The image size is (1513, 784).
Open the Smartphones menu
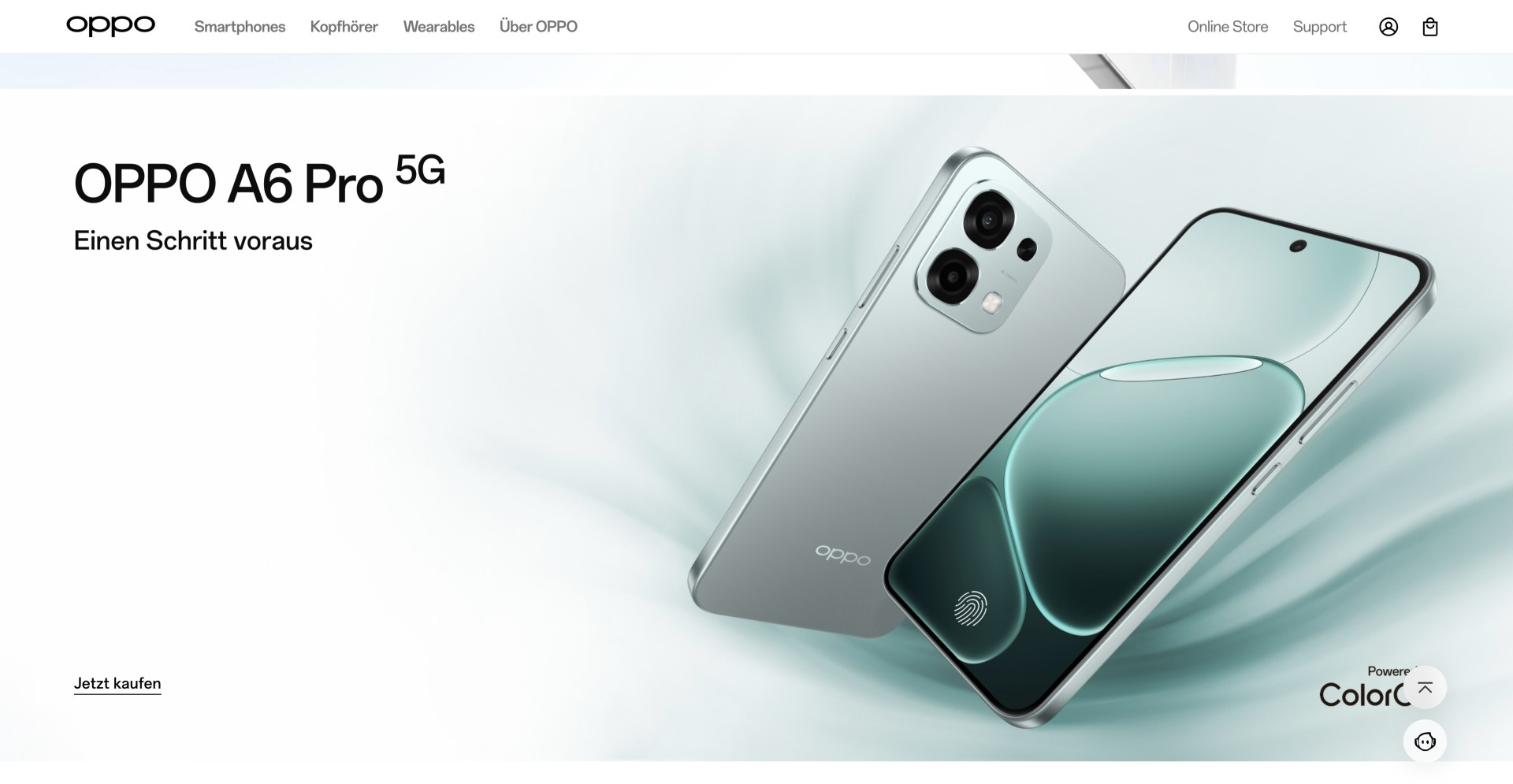(240, 27)
